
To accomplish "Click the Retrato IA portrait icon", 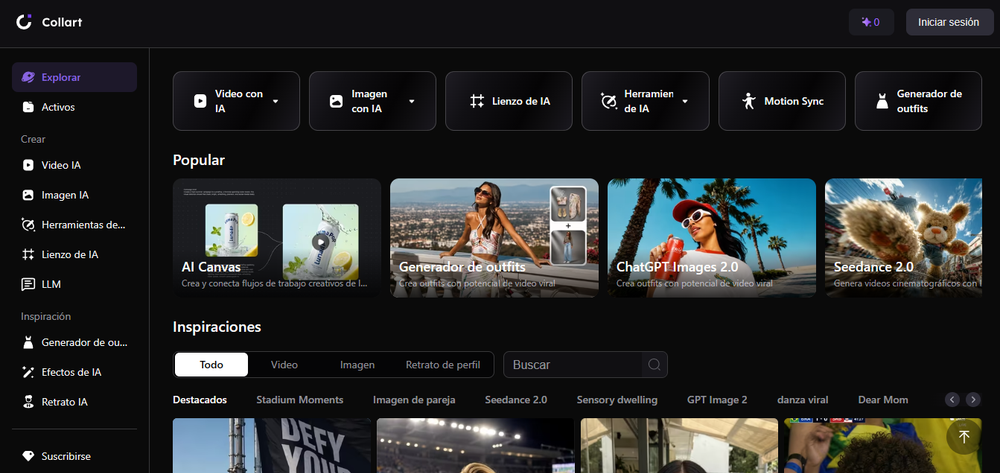I will (28, 402).
